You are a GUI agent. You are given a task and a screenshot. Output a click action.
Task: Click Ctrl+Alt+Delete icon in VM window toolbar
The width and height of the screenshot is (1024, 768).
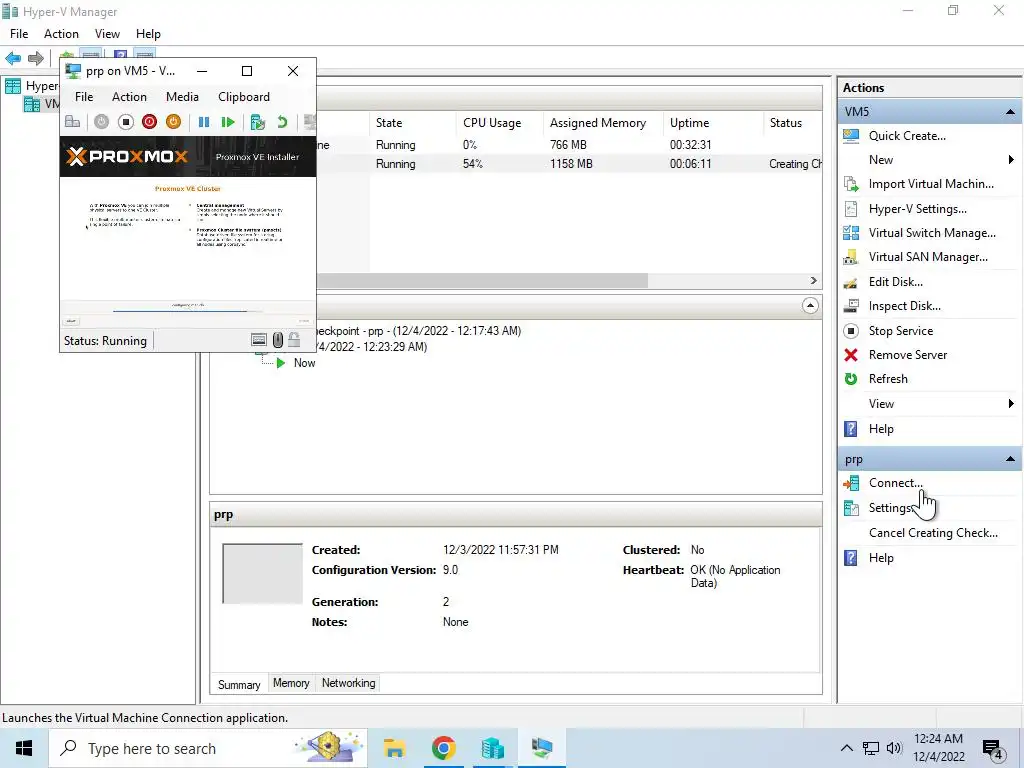(x=72, y=122)
